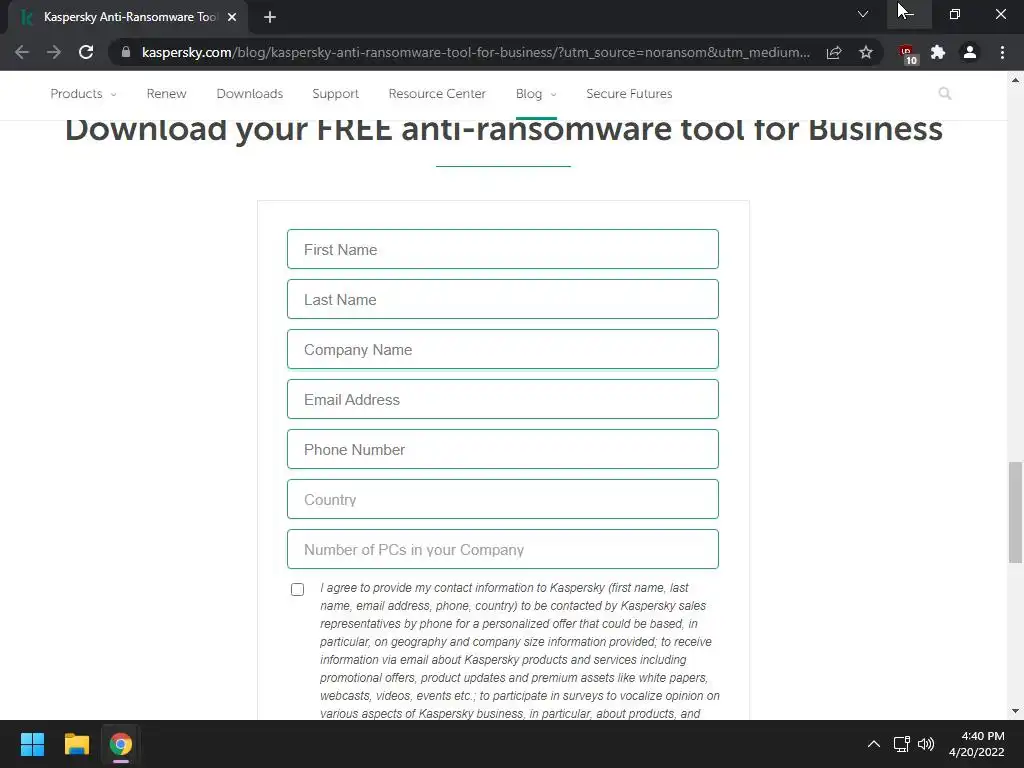Click the scrollbar up arrow
Screen dimensions: 1024x768
tap(1015, 80)
